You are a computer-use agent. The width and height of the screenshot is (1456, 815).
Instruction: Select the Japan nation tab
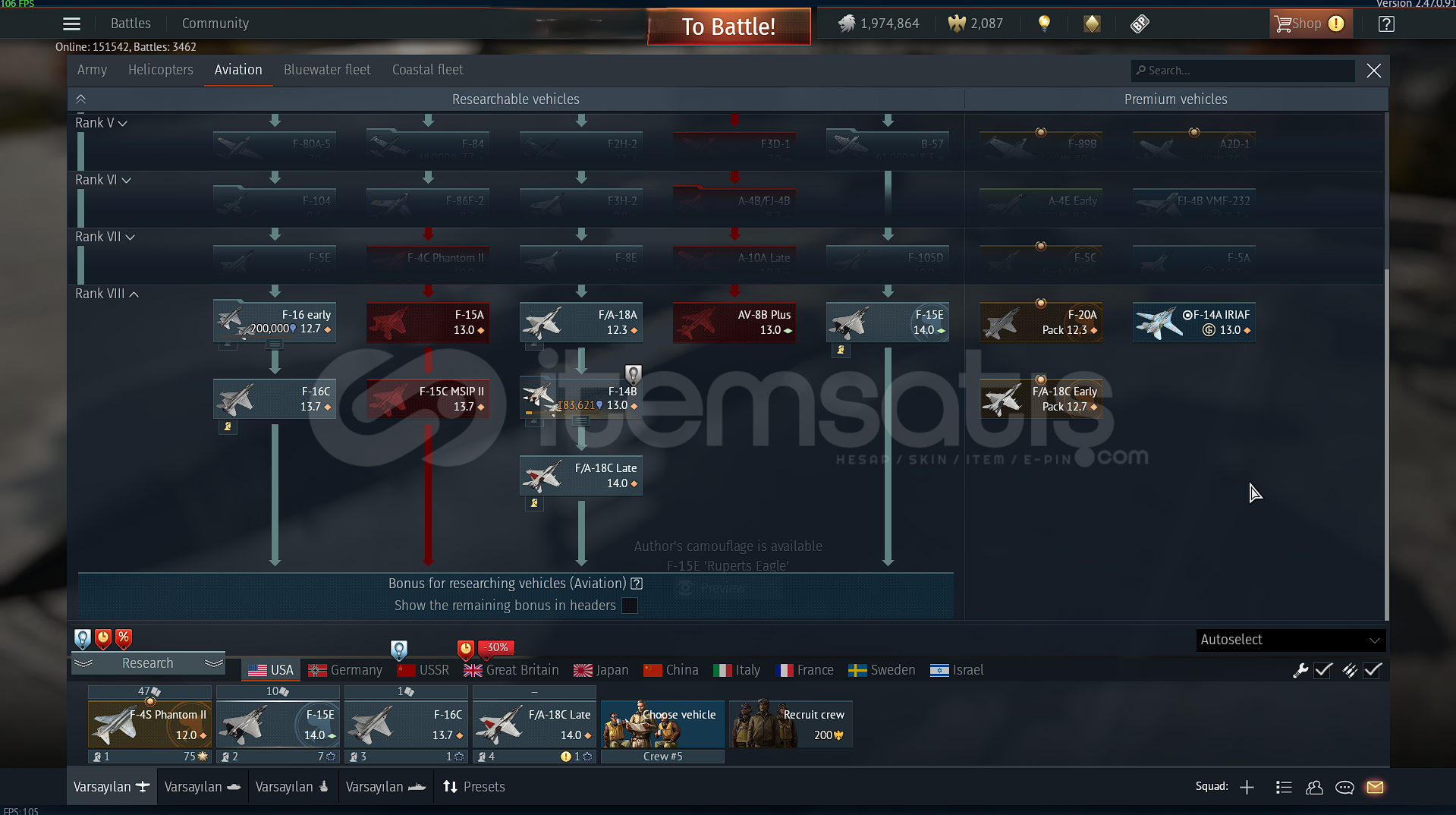coord(601,670)
